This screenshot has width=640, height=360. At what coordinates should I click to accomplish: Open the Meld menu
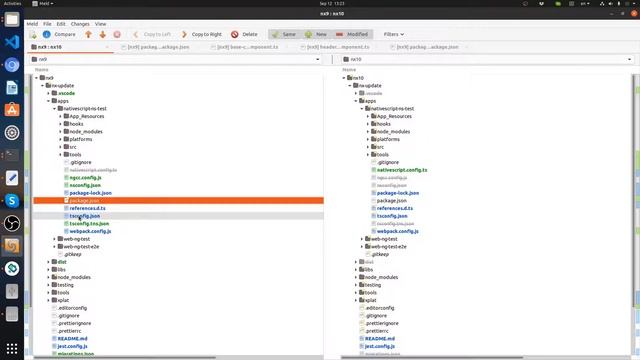point(32,24)
